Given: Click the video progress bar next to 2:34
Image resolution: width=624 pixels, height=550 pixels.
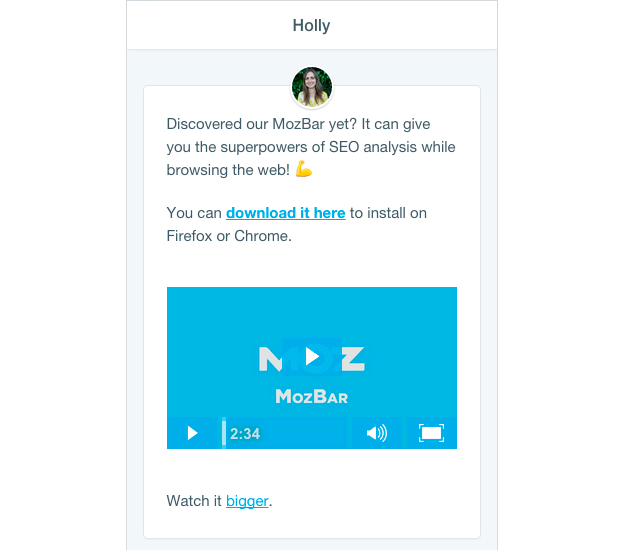Looking at the screenshot, I should [x=284, y=433].
